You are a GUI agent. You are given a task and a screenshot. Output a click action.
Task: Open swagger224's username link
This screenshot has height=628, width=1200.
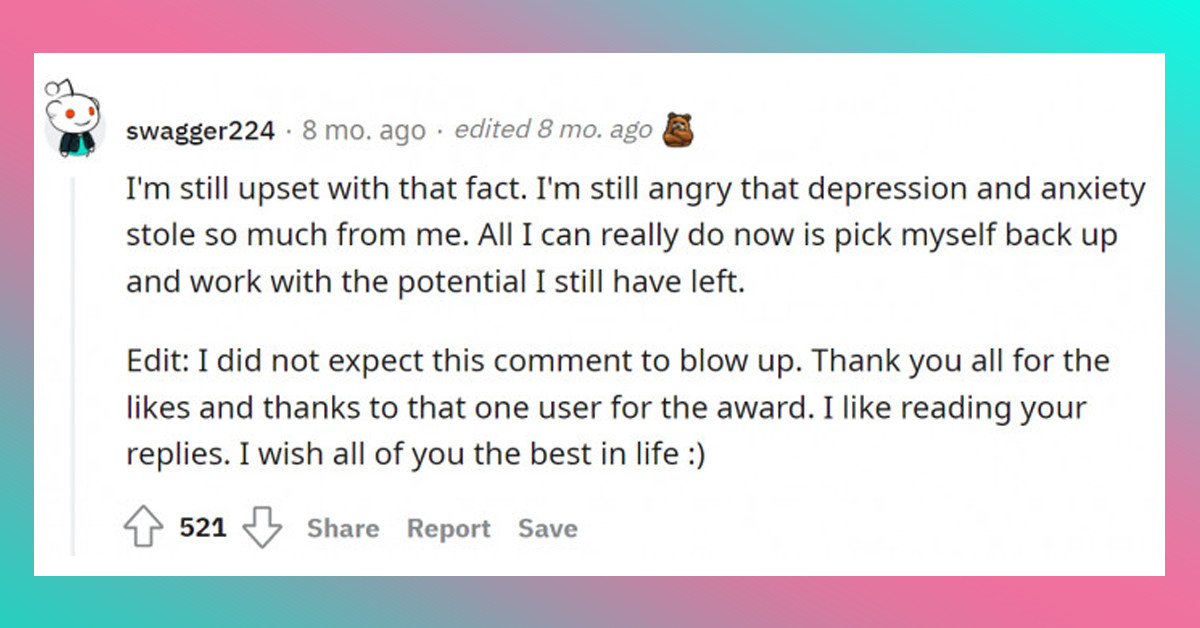coord(200,130)
